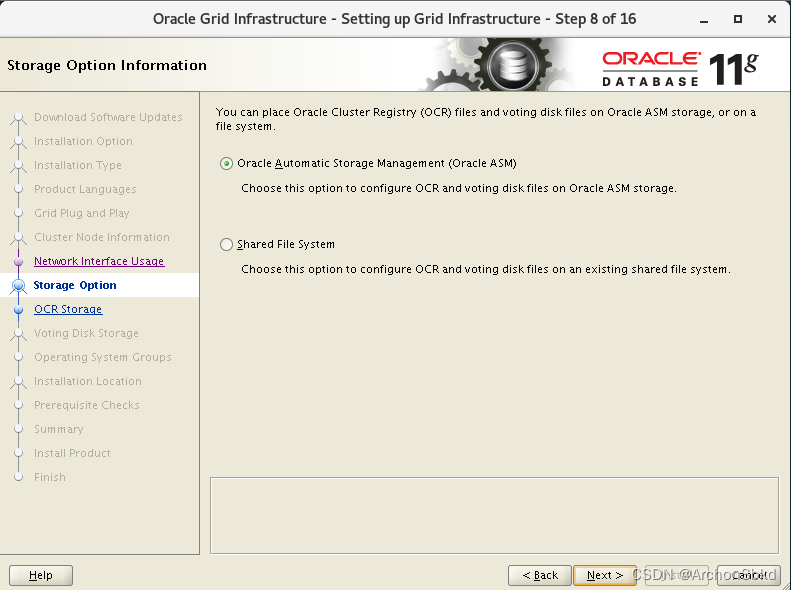Image resolution: width=791 pixels, height=590 pixels.
Task: Click the Finish step label
Action: (50, 477)
